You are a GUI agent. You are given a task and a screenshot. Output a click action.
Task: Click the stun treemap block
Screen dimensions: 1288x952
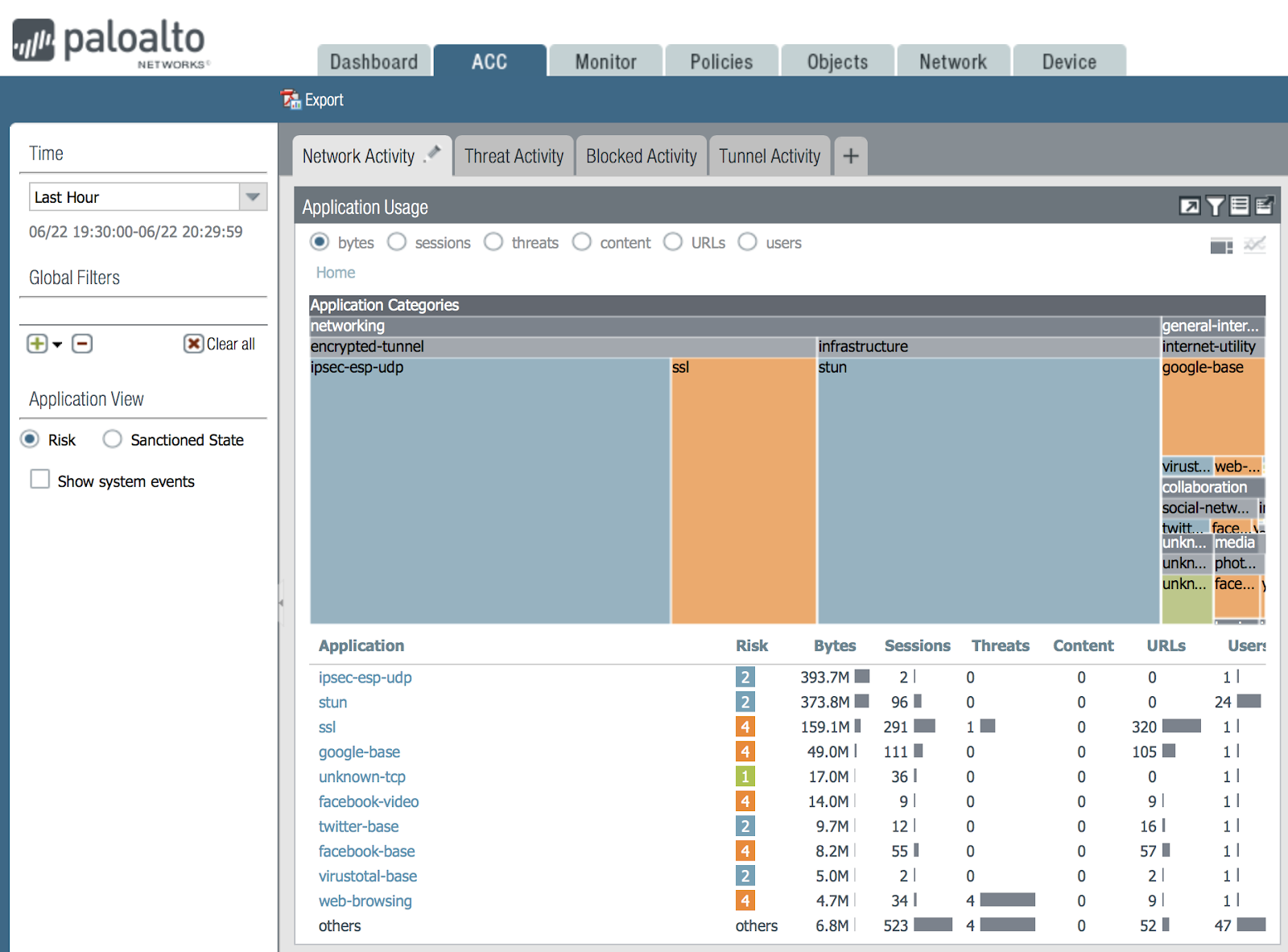pos(989,491)
